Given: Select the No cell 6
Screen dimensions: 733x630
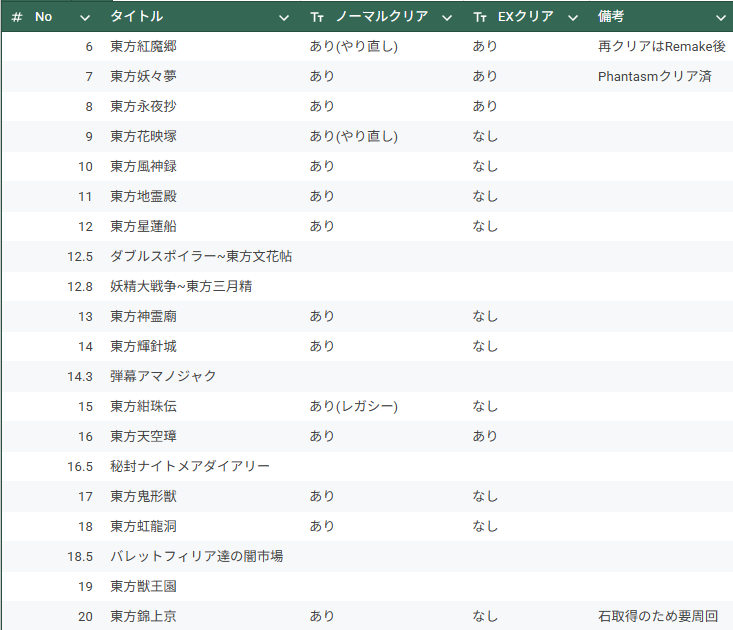Looking at the screenshot, I should [x=89, y=47].
